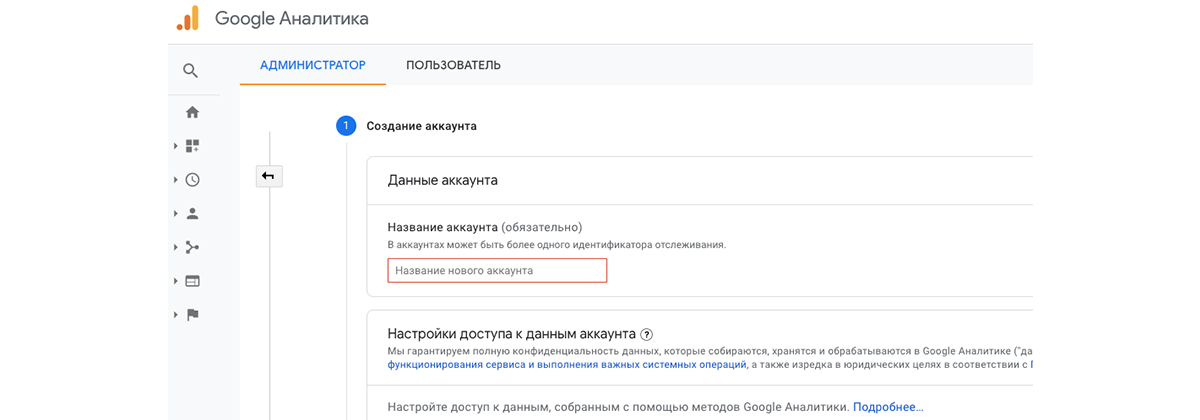Expand the Customization section arrow
Image resolution: width=1200 pixels, height=420 pixels.
point(176,146)
